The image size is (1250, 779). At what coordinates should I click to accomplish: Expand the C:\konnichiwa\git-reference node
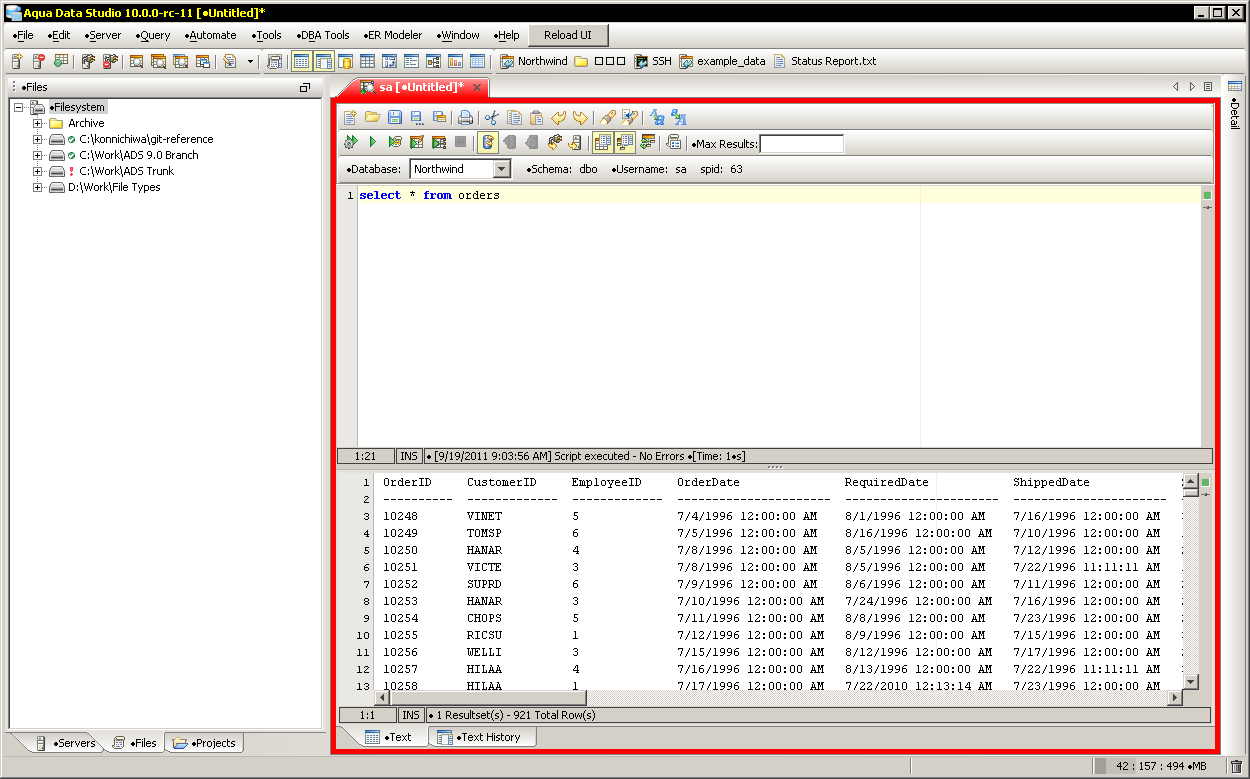click(x=38, y=139)
